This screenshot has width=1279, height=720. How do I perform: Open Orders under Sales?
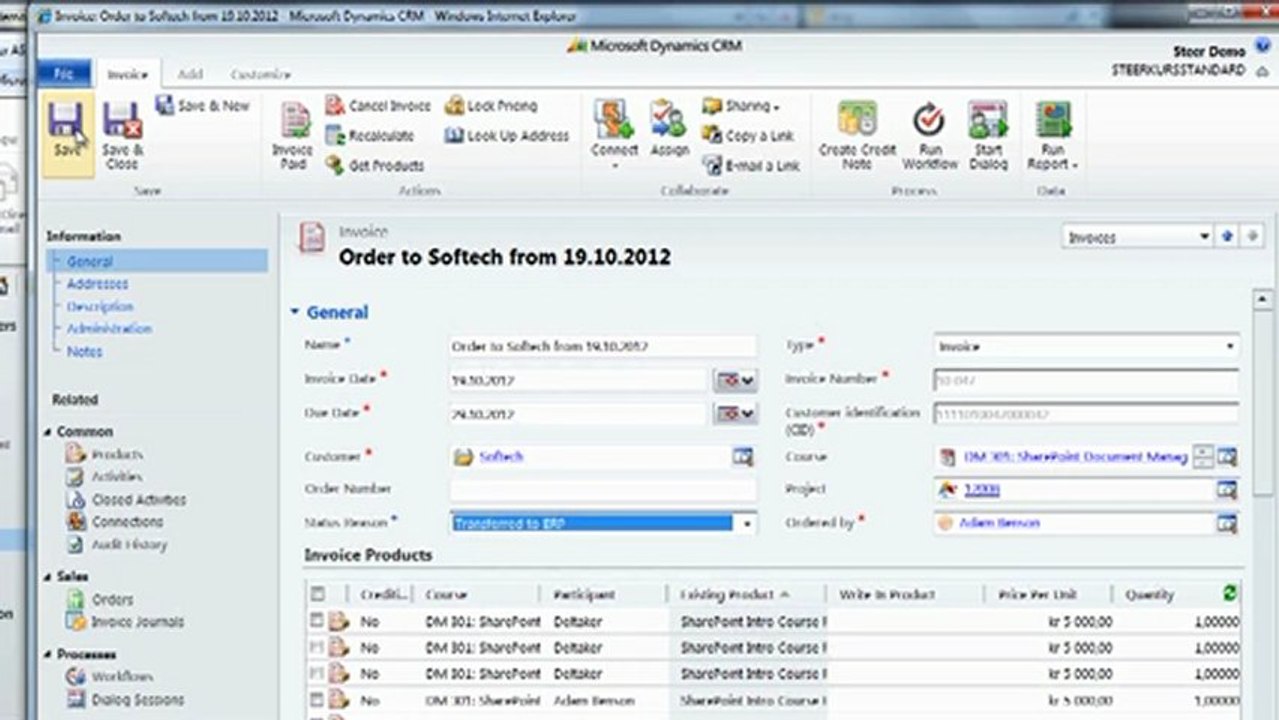pos(100,600)
